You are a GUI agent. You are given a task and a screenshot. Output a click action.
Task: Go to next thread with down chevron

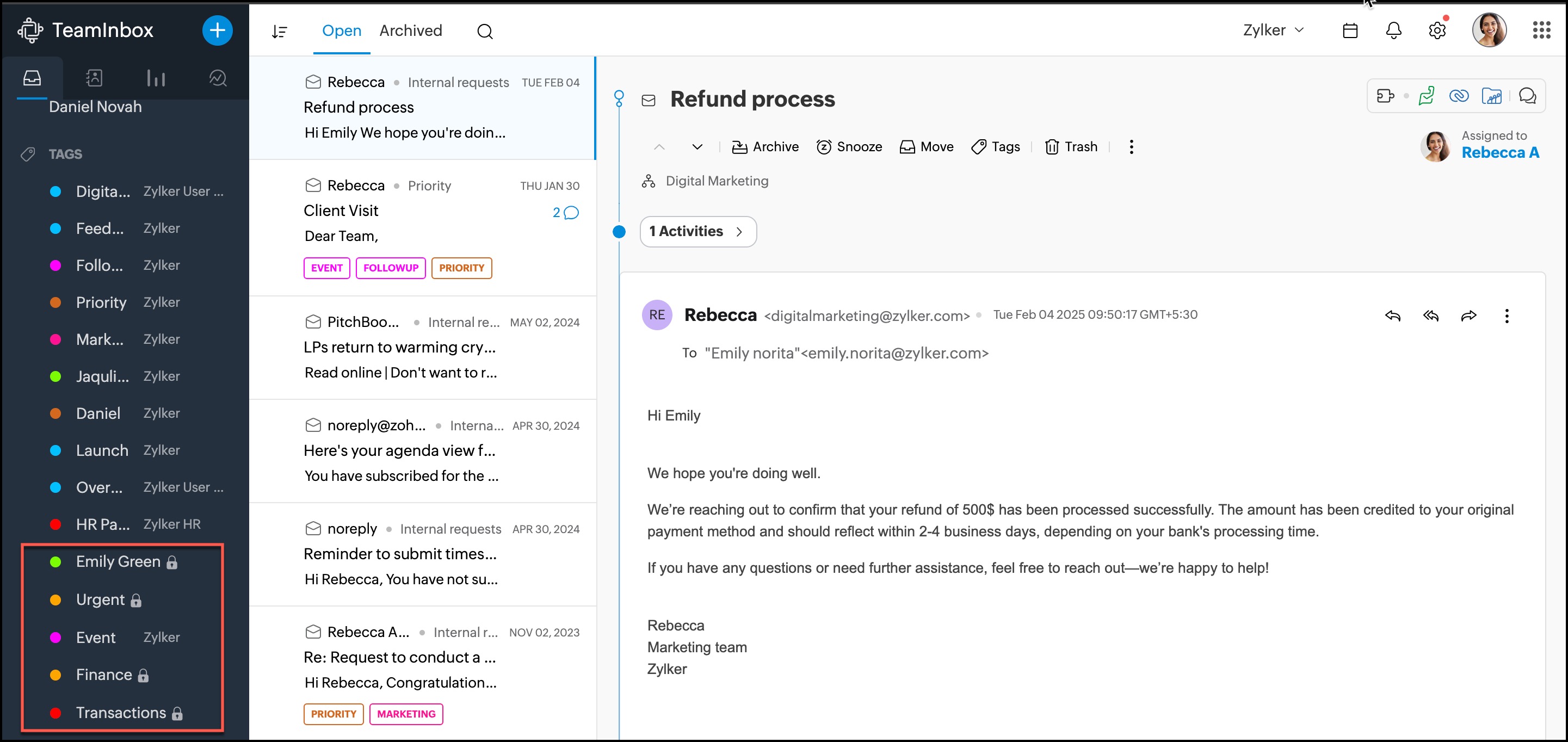click(x=697, y=147)
